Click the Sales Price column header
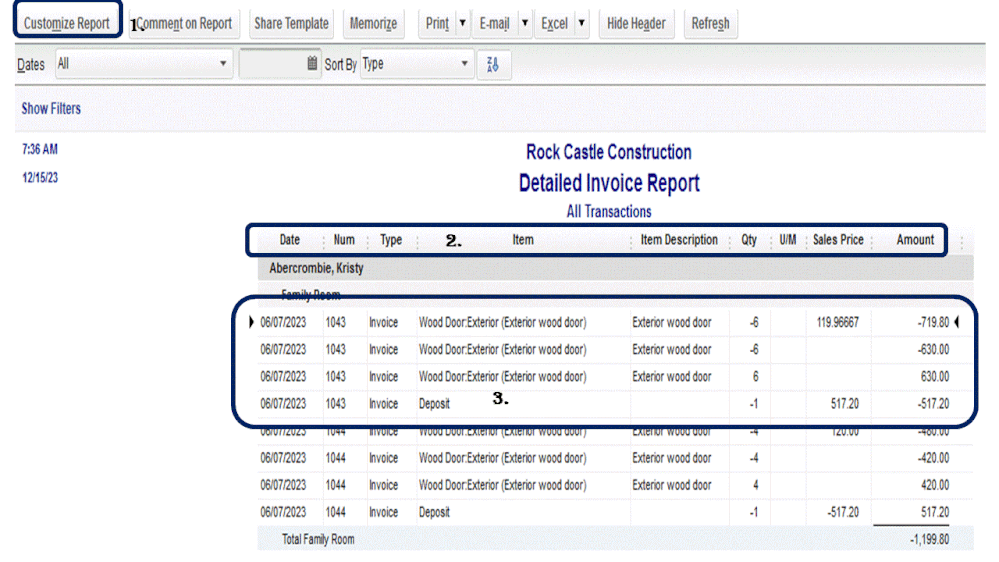The height and width of the screenshot is (562, 999). click(838, 240)
